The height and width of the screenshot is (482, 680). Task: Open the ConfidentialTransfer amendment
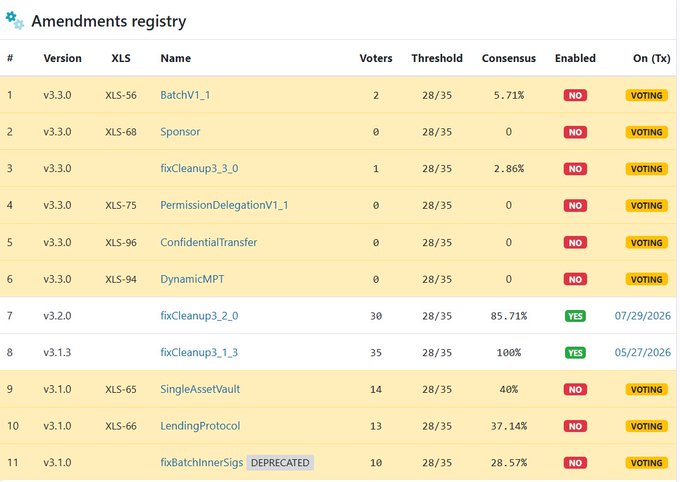(x=209, y=242)
